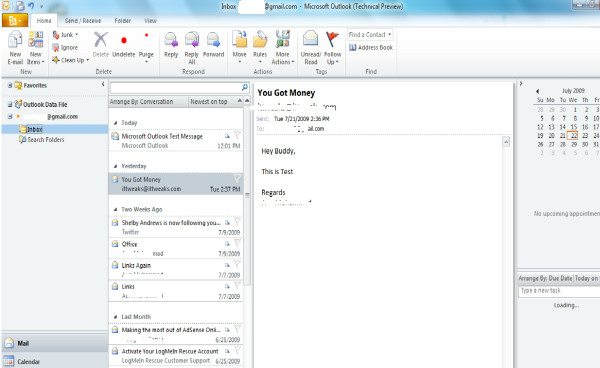Flag the Links Again email
Viewport: 600px width, 368px height.
(x=237, y=264)
